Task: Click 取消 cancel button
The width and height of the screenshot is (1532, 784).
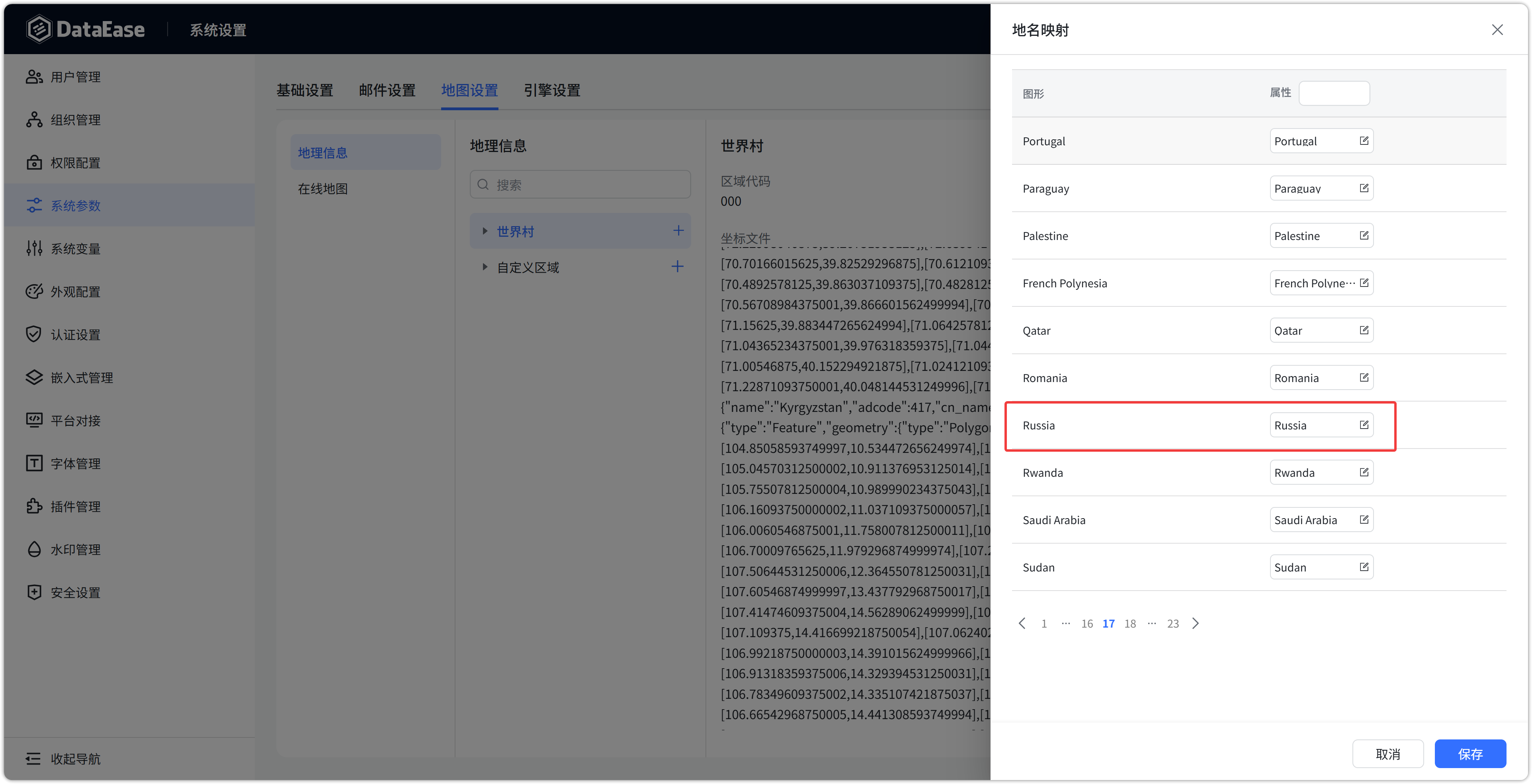Action: pos(1387,754)
